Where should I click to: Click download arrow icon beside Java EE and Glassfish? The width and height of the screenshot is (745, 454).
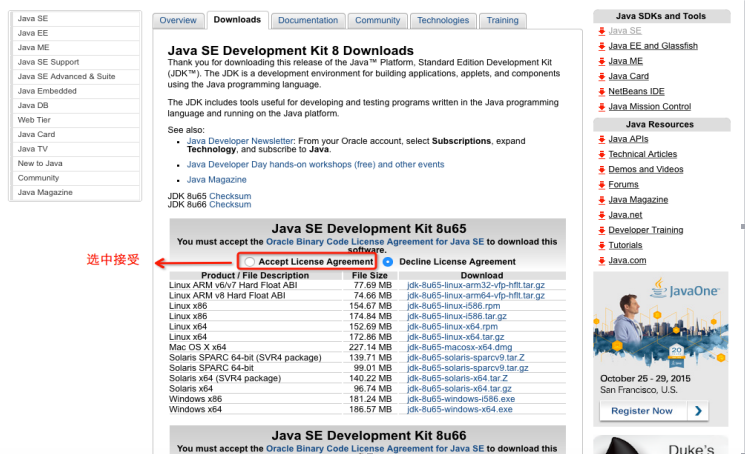coord(602,46)
